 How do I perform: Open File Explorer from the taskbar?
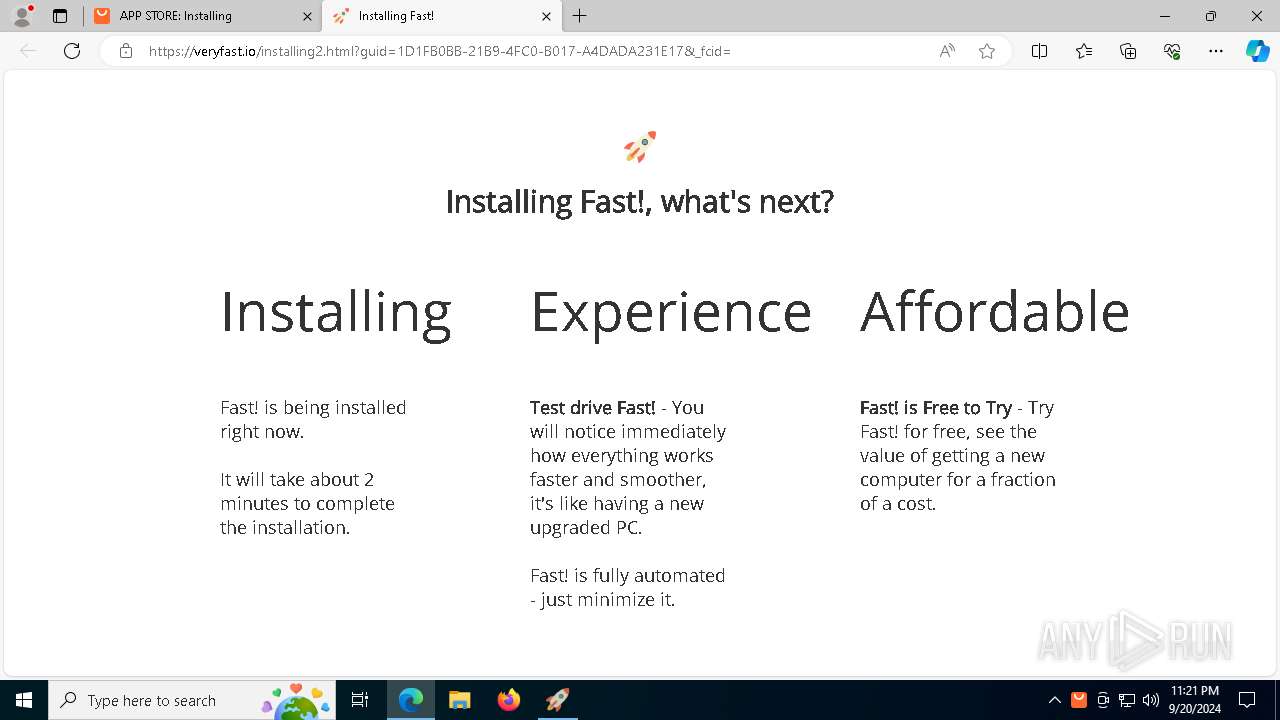(460, 700)
